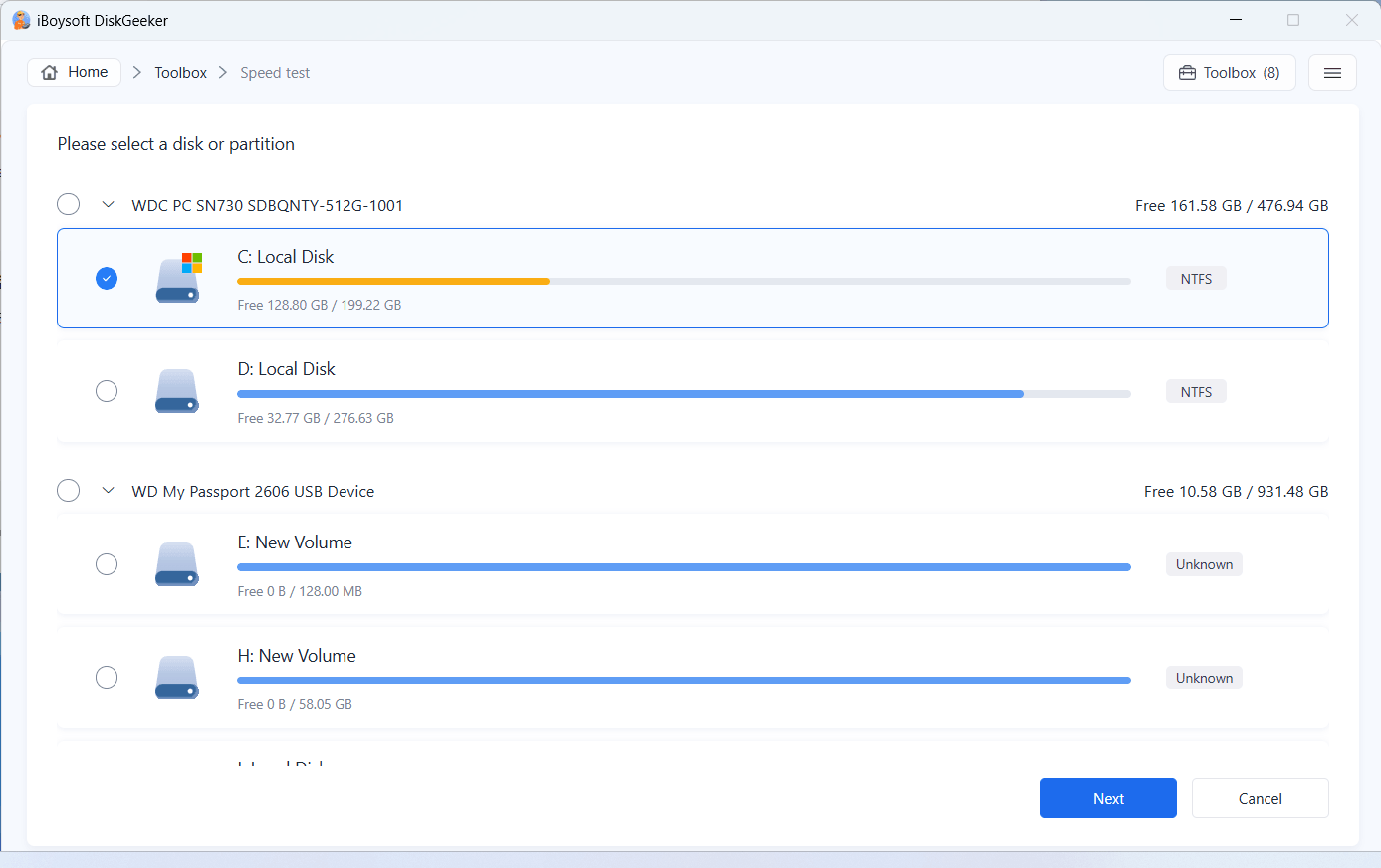1381x868 pixels.
Task: Select the WDC PC SN730 disk radio button
Action: click(68, 204)
